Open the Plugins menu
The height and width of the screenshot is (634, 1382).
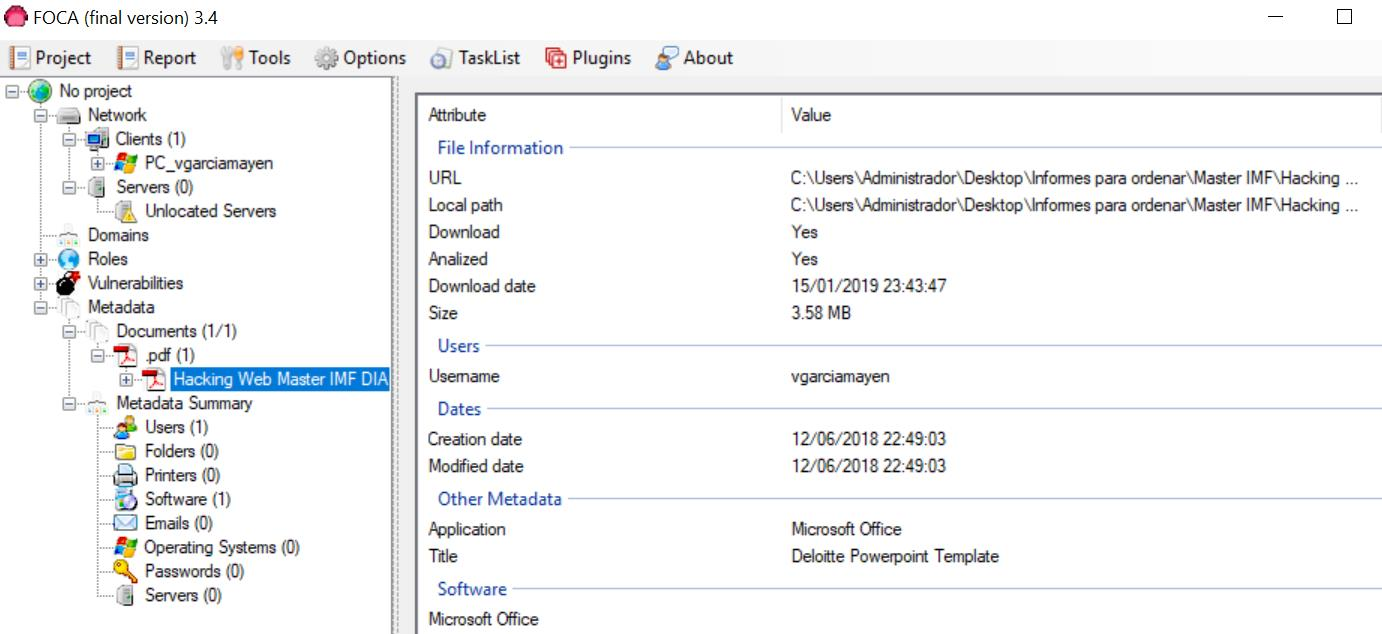[x=588, y=58]
